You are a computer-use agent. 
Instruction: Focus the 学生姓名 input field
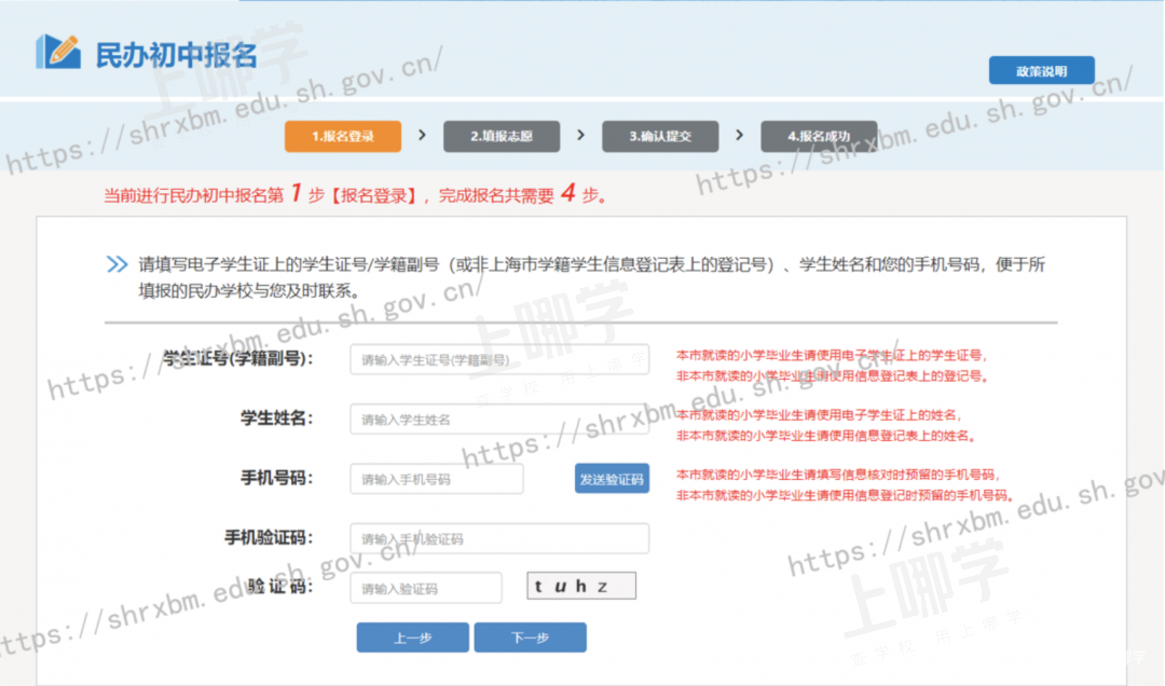[499, 419]
